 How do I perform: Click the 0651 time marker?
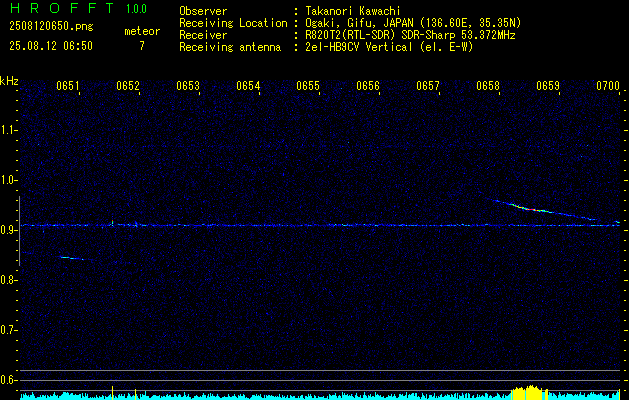point(68,86)
